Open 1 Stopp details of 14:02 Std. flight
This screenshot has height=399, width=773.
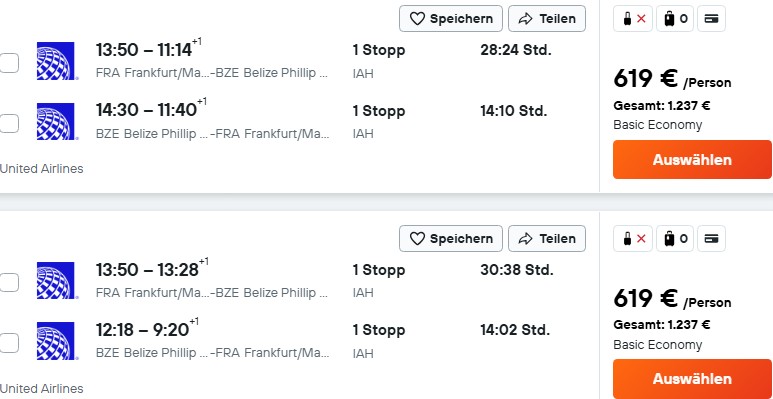(379, 330)
